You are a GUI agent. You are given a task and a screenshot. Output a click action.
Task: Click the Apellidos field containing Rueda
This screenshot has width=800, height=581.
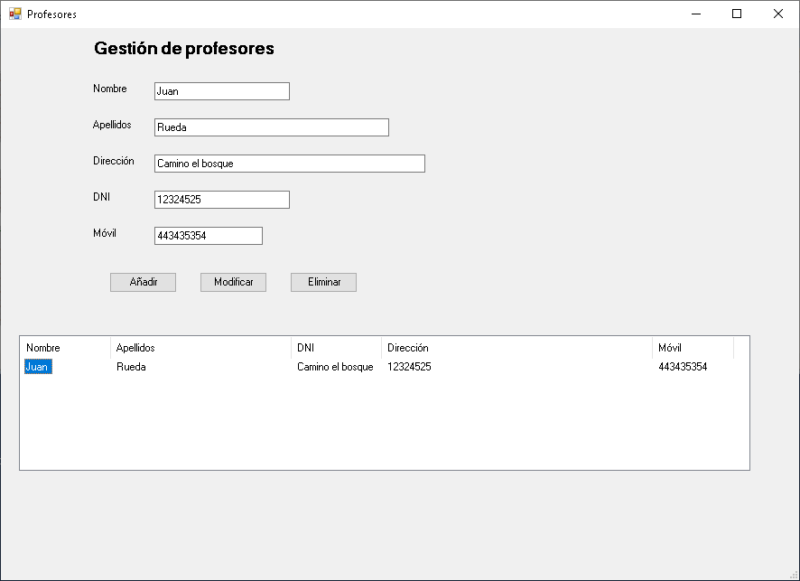(271, 127)
